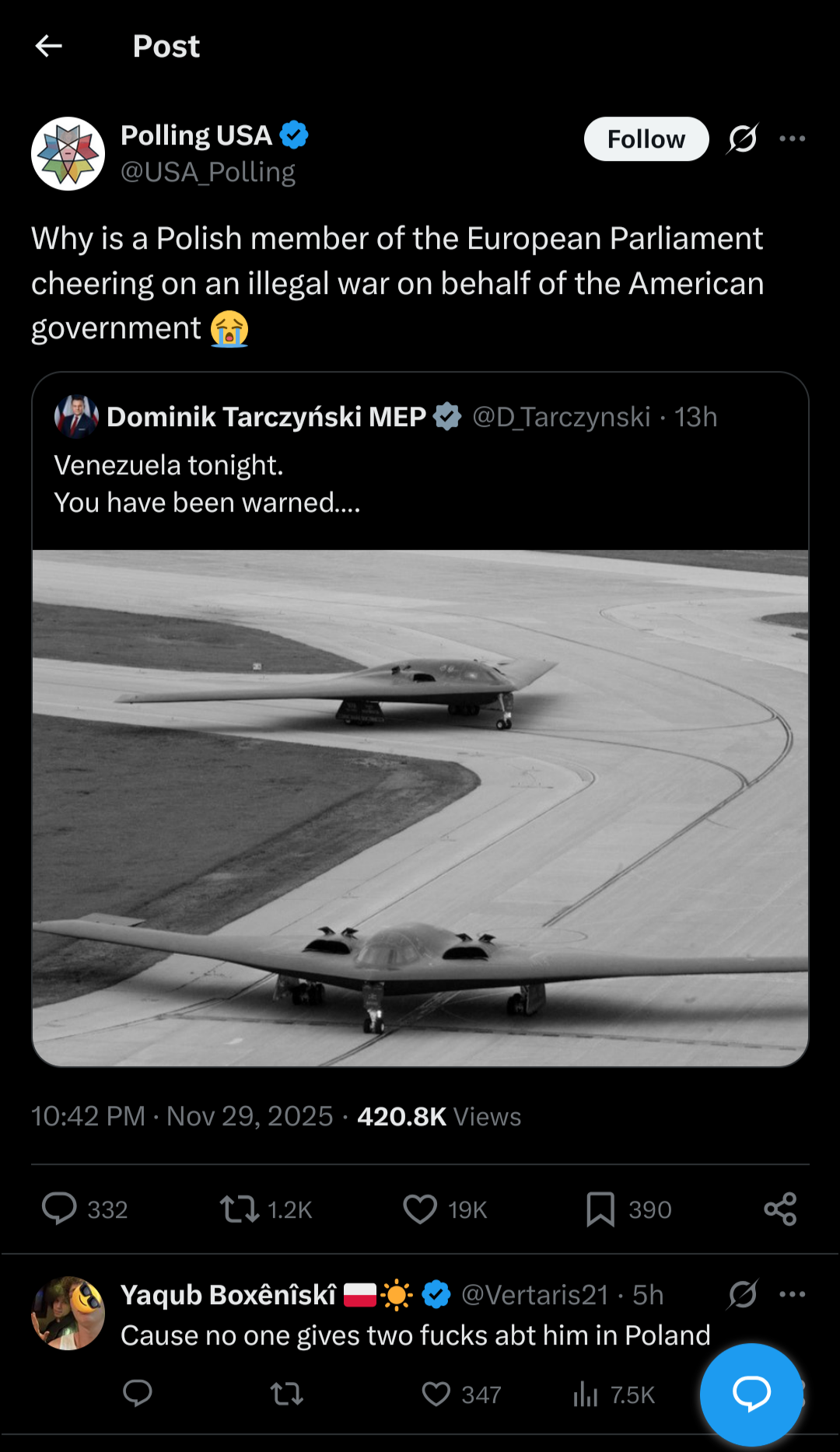Image resolution: width=840 pixels, height=1452 pixels.
Task: Open Polling USA profile picture
Action: pos(68,154)
